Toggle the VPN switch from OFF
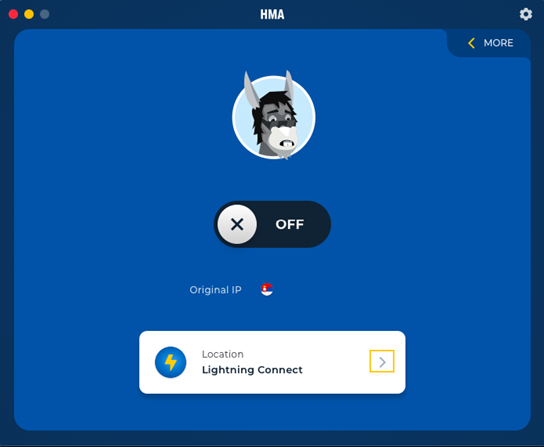 (x=272, y=224)
